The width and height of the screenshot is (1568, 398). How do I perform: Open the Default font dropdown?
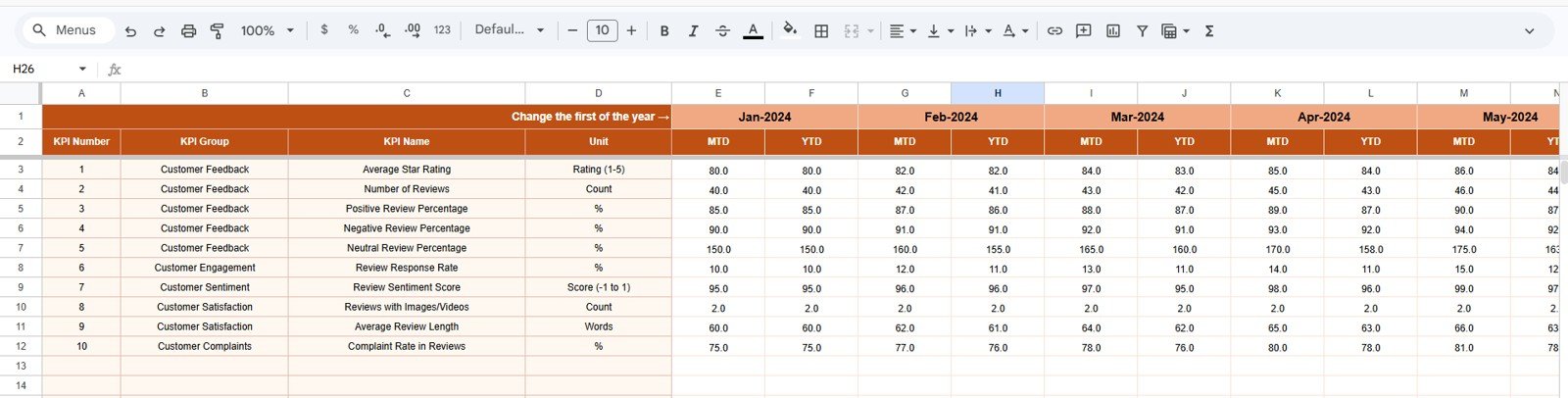coord(510,30)
